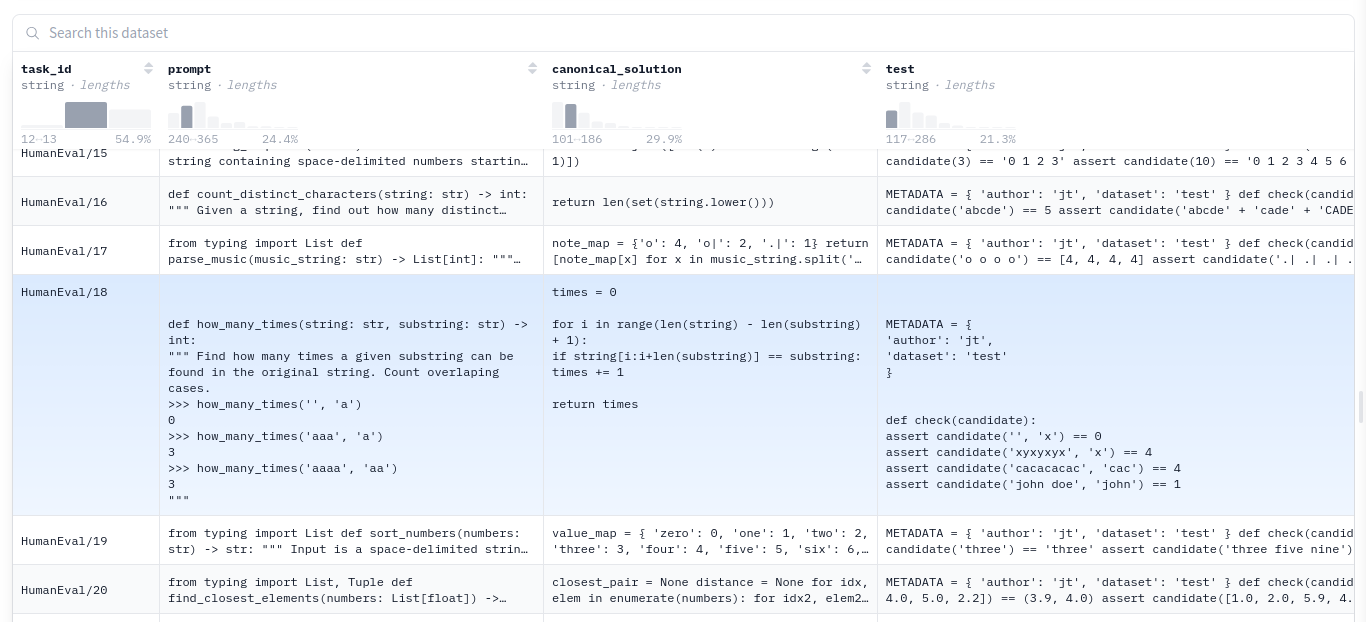
Task: Sort the prompt column using its arrows
Action: (x=533, y=69)
